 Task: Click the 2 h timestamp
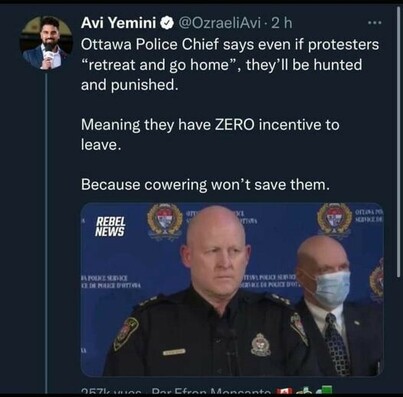pos(281,23)
